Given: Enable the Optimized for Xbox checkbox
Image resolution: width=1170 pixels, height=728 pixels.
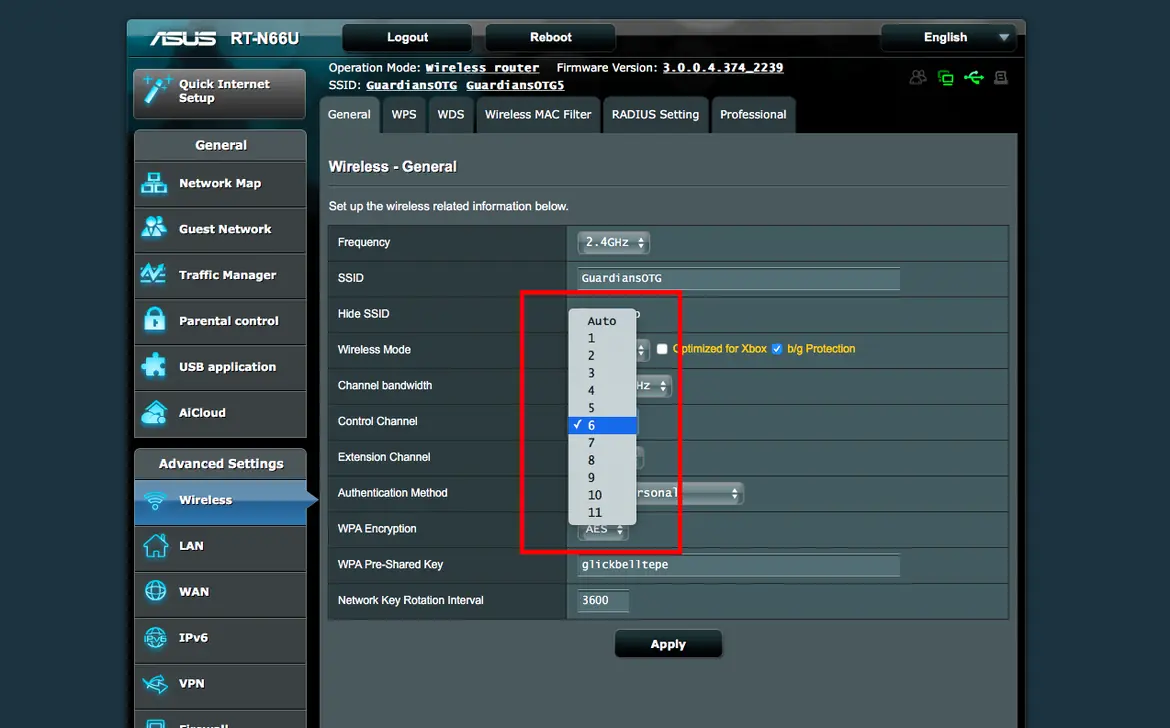Looking at the screenshot, I should tap(662, 349).
